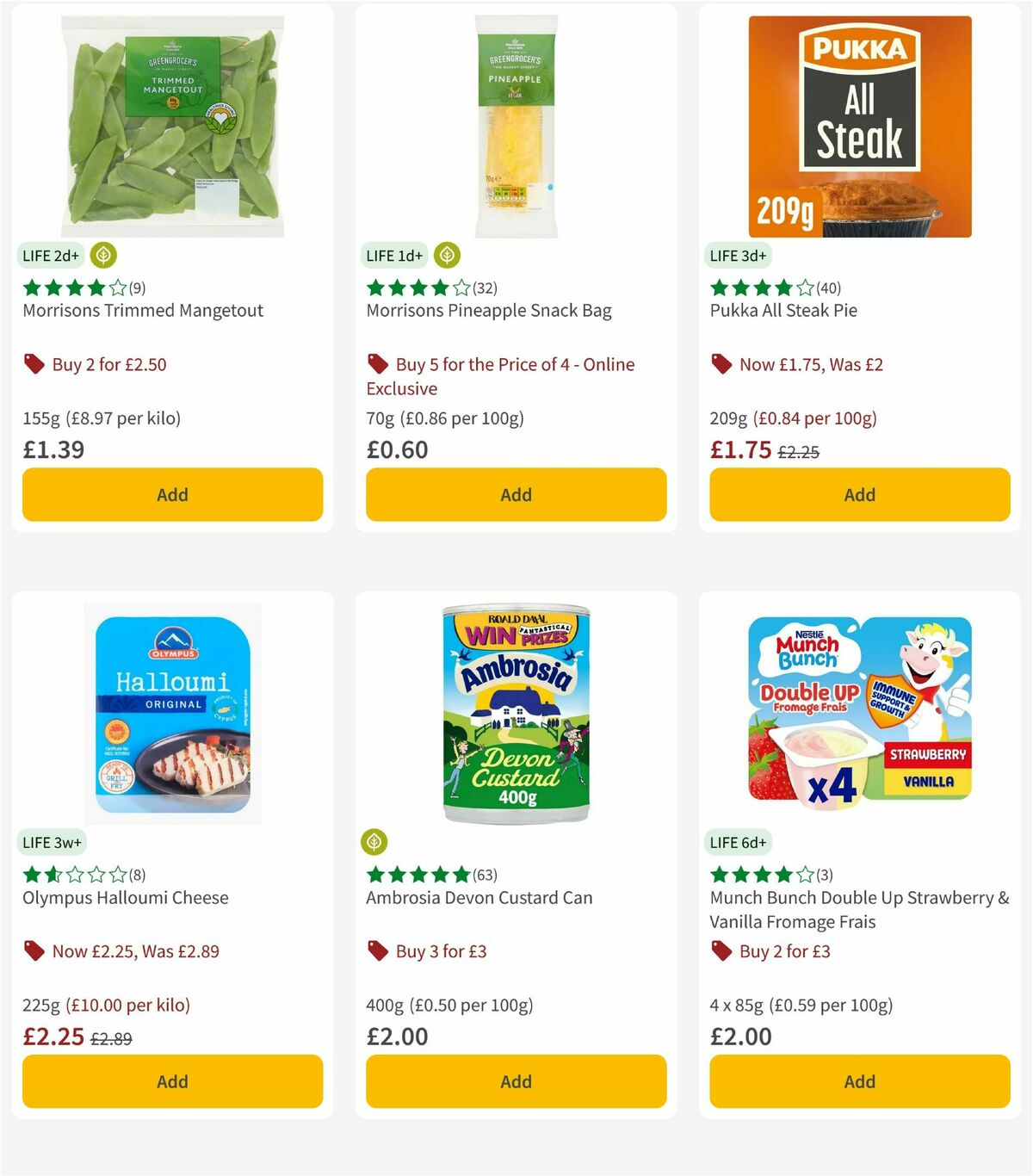Click the red offer tag icon on Pukka pie
This screenshot has height=1176, width=1033.
(x=721, y=364)
